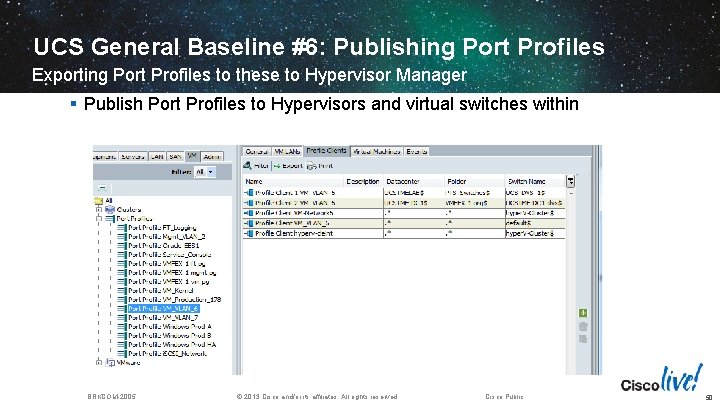720x405 pixels.
Task: Switch to the VM LANs tab
Action: (287, 152)
